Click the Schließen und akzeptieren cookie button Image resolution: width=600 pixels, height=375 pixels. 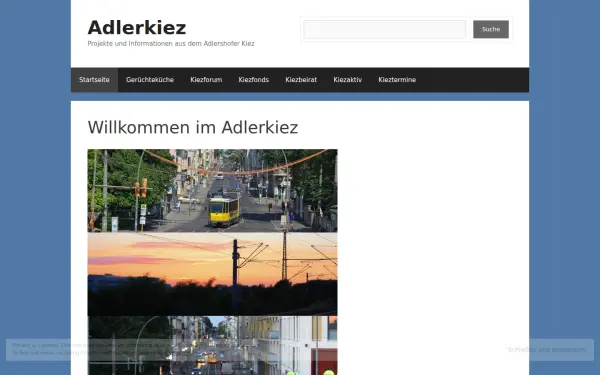coord(546,350)
